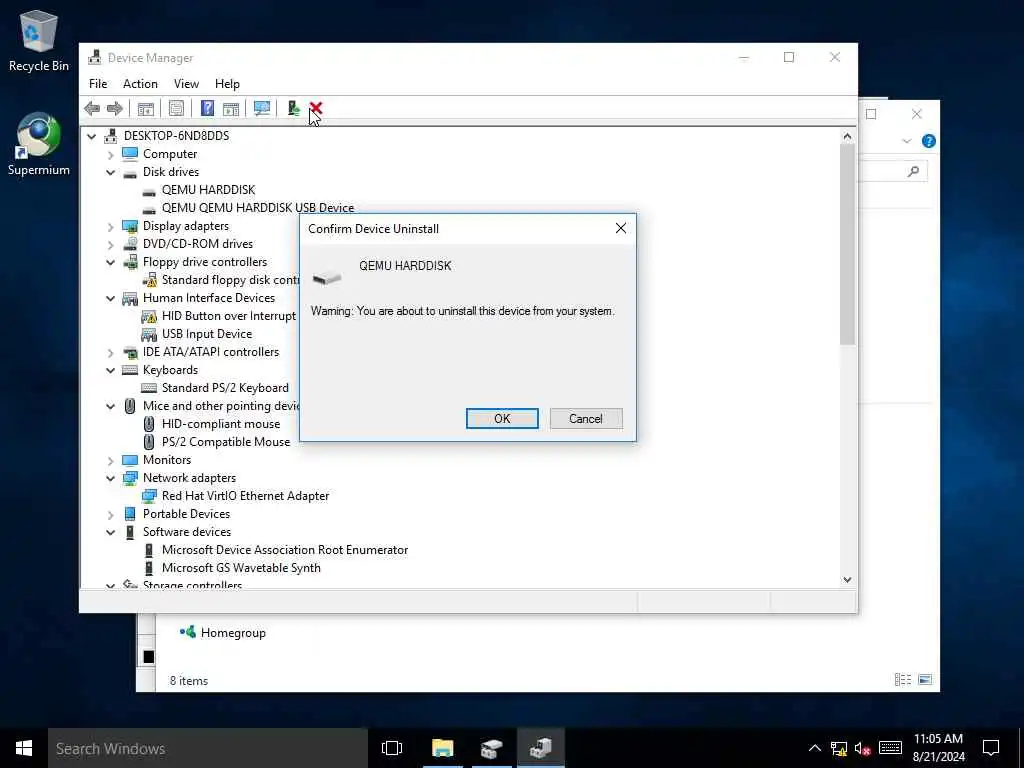The width and height of the screenshot is (1024, 768).
Task: Select the DVD/CD-ROM drives category icon
Action: click(130, 244)
